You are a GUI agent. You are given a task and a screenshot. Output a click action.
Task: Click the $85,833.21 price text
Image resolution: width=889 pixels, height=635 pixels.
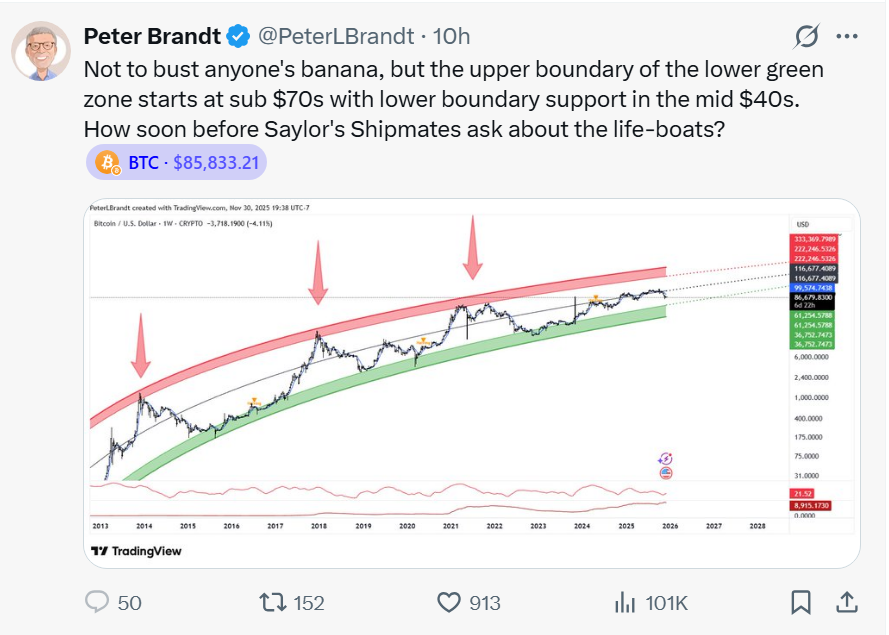point(216,161)
